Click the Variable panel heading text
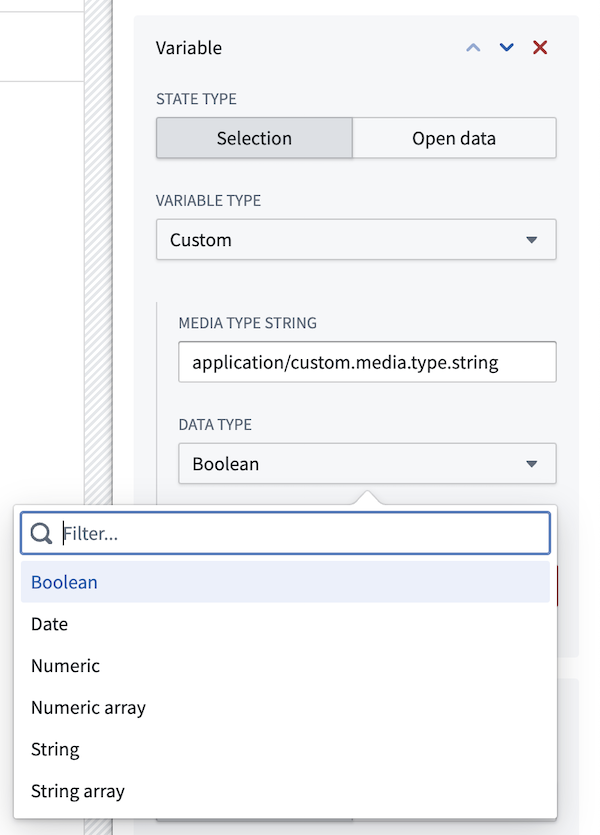The height and width of the screenshot is (835, 600). (x=189, y=48)
